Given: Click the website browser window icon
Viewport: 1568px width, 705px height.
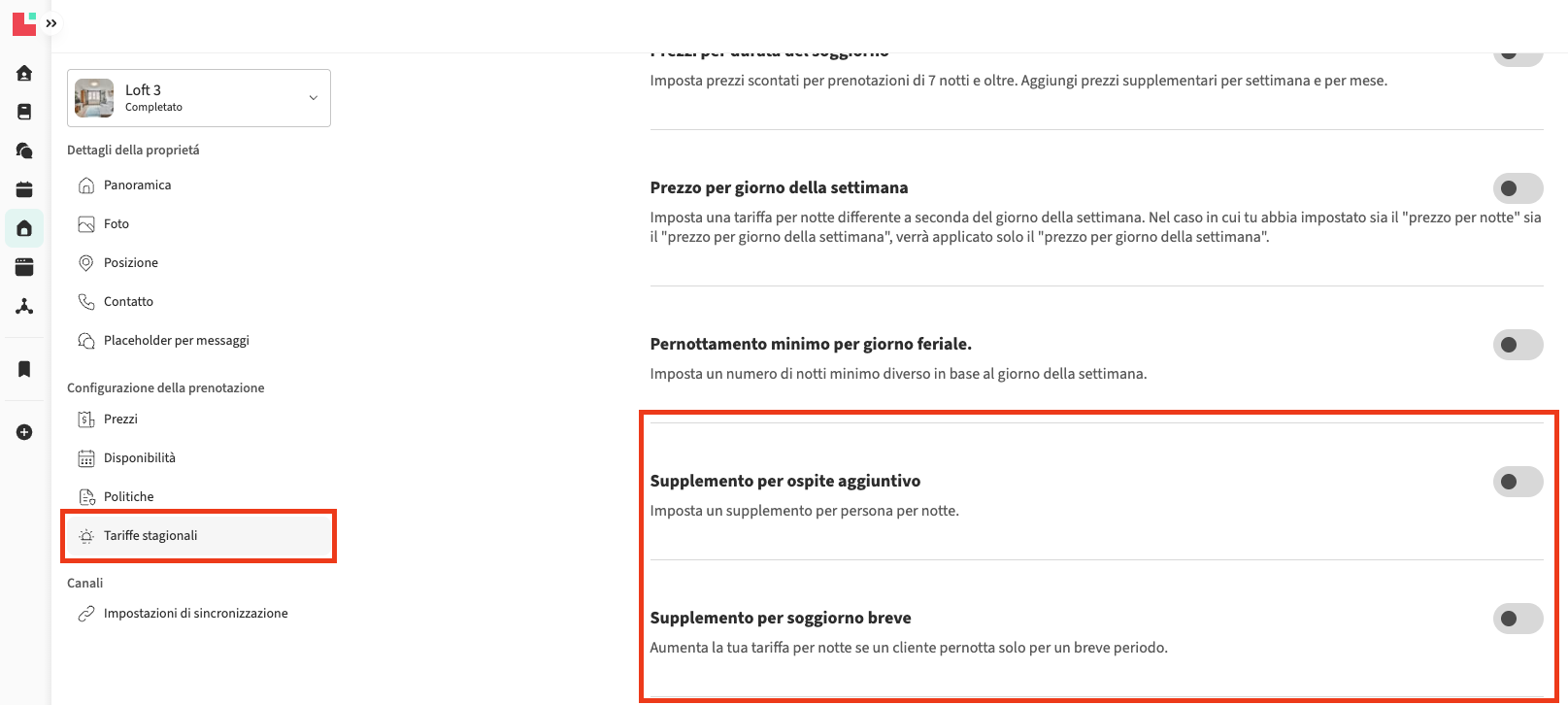Looking at the screenshot, I should [x=24, y=267].
